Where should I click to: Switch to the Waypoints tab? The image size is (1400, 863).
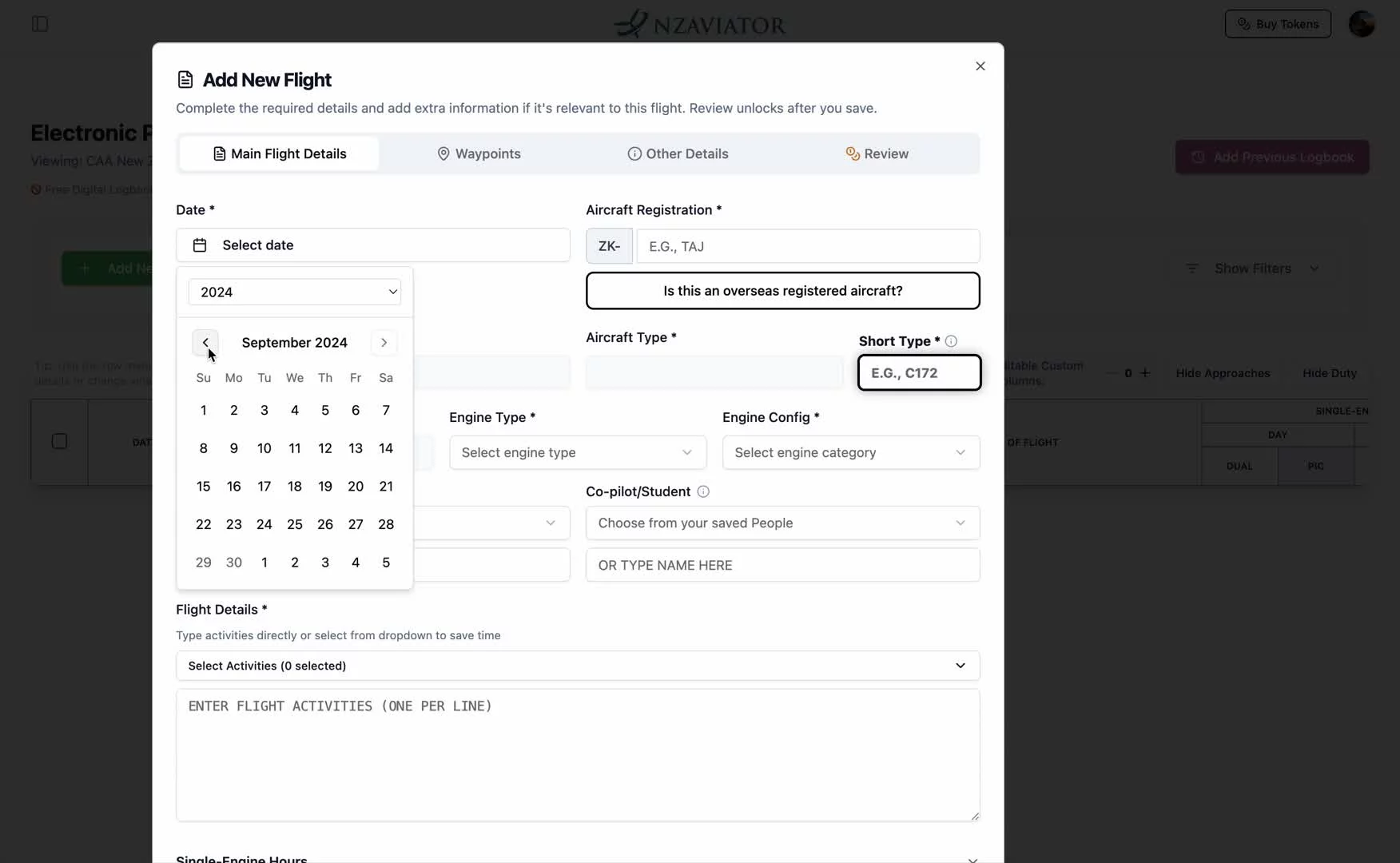[479, 153]
